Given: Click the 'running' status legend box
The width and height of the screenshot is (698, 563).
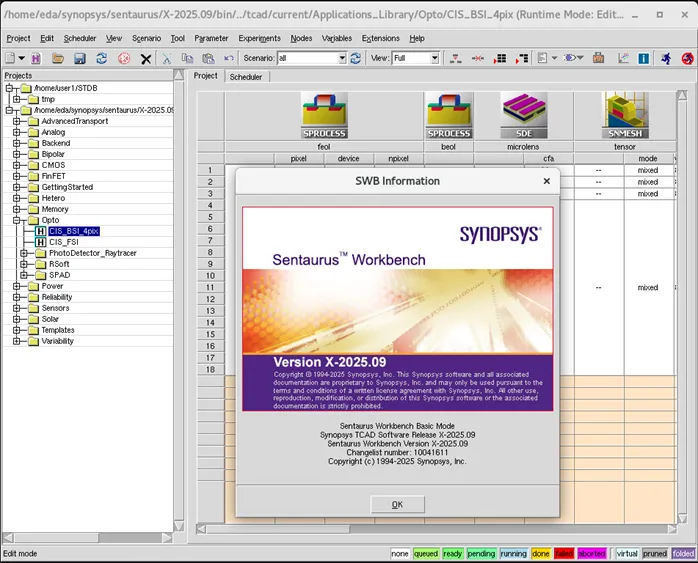Looking at the screenshot, I should coord(513,554).
